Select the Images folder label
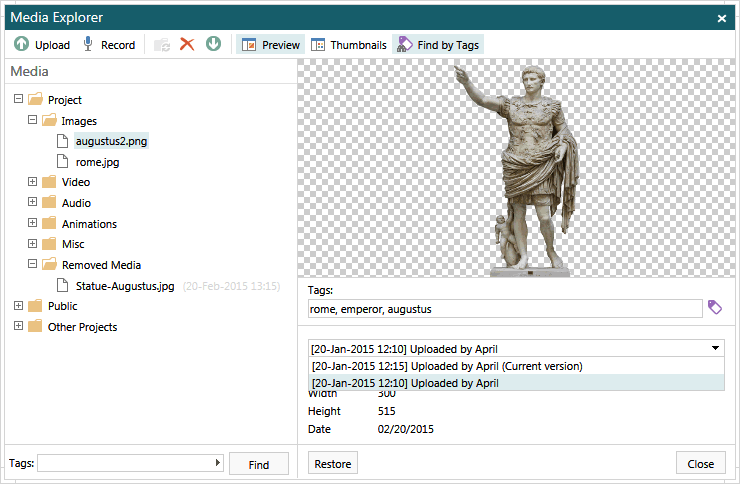 pos(79,121)
